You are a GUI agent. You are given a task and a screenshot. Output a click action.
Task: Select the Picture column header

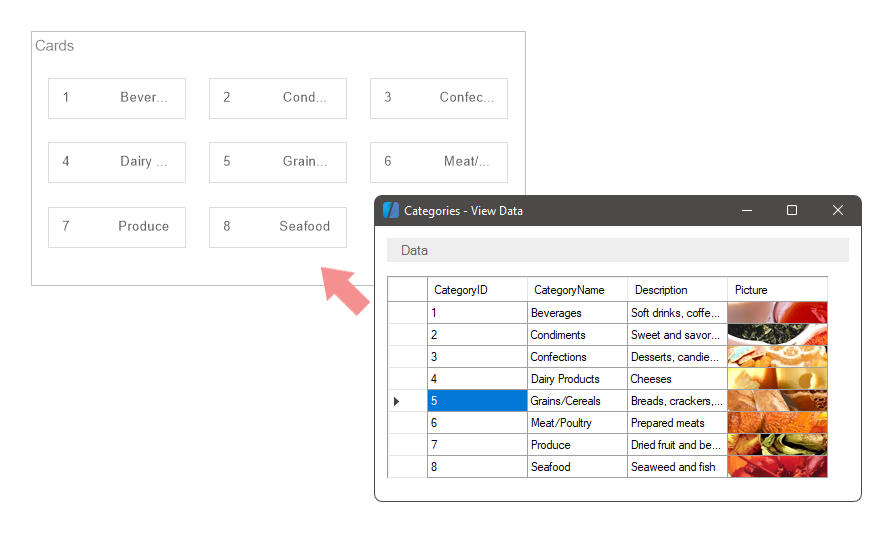tap(777, 290)
